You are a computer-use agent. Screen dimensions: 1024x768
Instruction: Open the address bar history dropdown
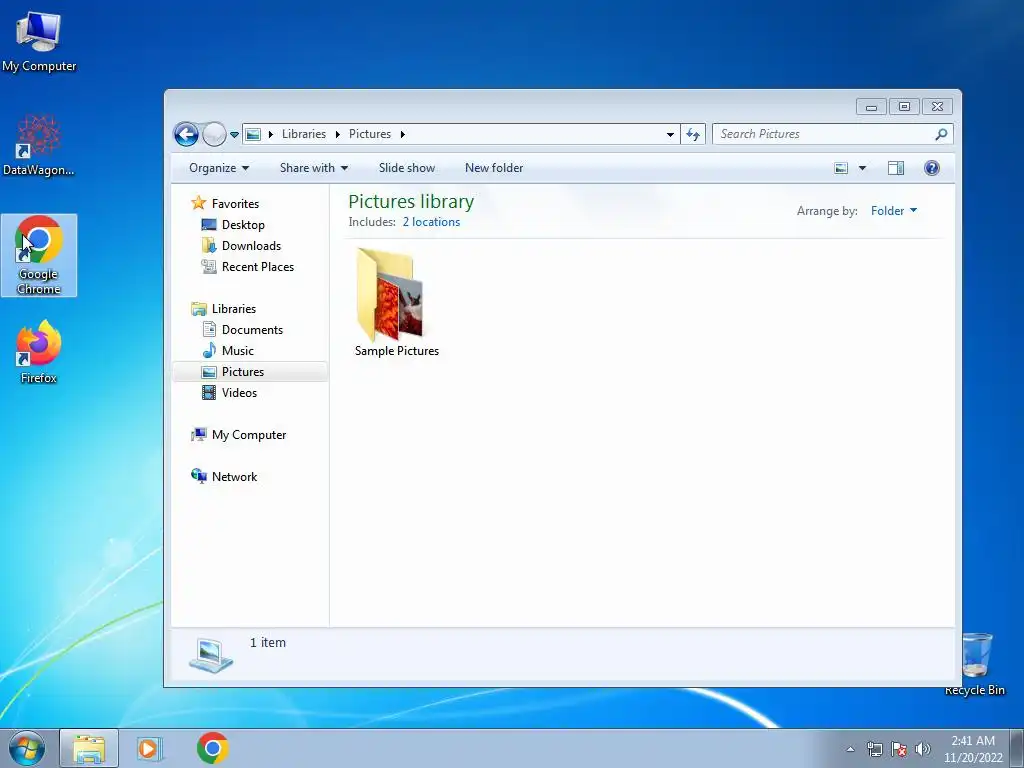(x=670, y=135)
